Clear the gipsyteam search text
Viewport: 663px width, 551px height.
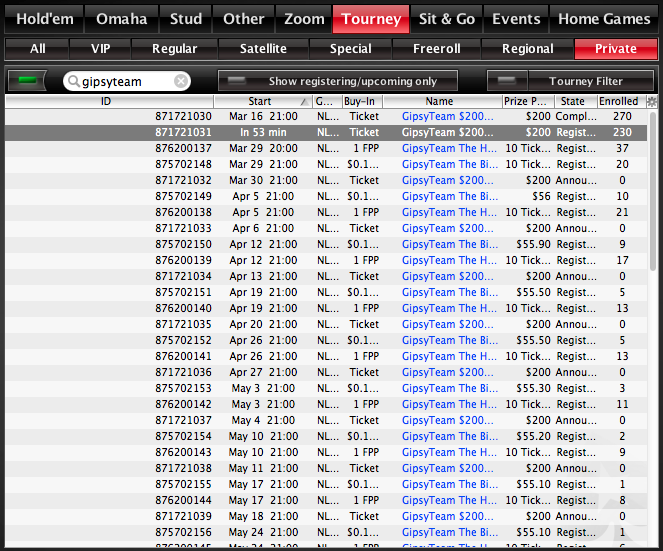[x=181, y=81]
